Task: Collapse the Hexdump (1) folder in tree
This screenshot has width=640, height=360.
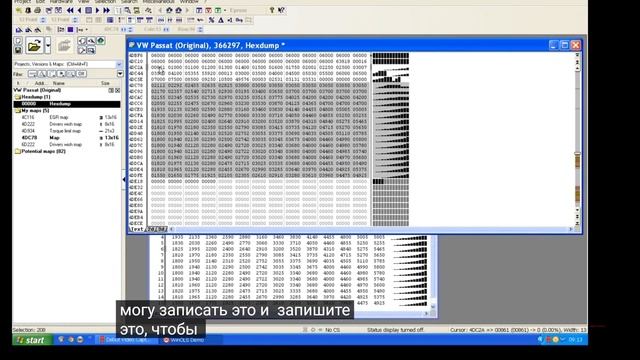Action: tap(18, 97)
